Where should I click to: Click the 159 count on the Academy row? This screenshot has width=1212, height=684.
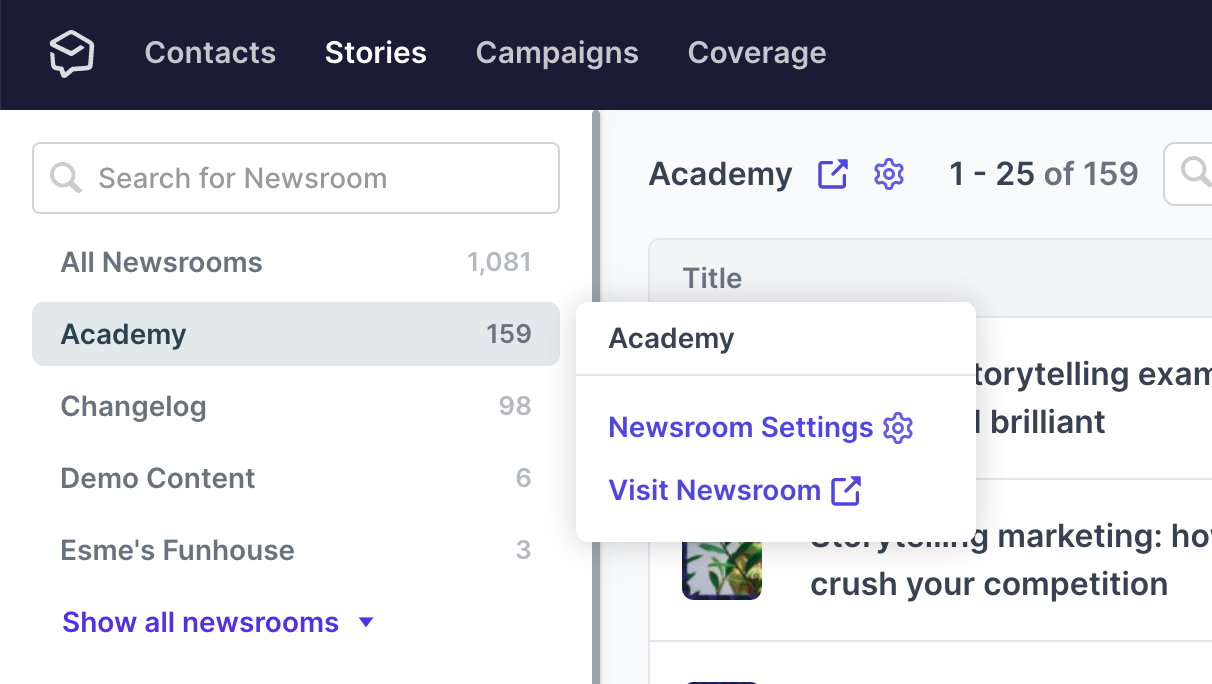[509, 334]
